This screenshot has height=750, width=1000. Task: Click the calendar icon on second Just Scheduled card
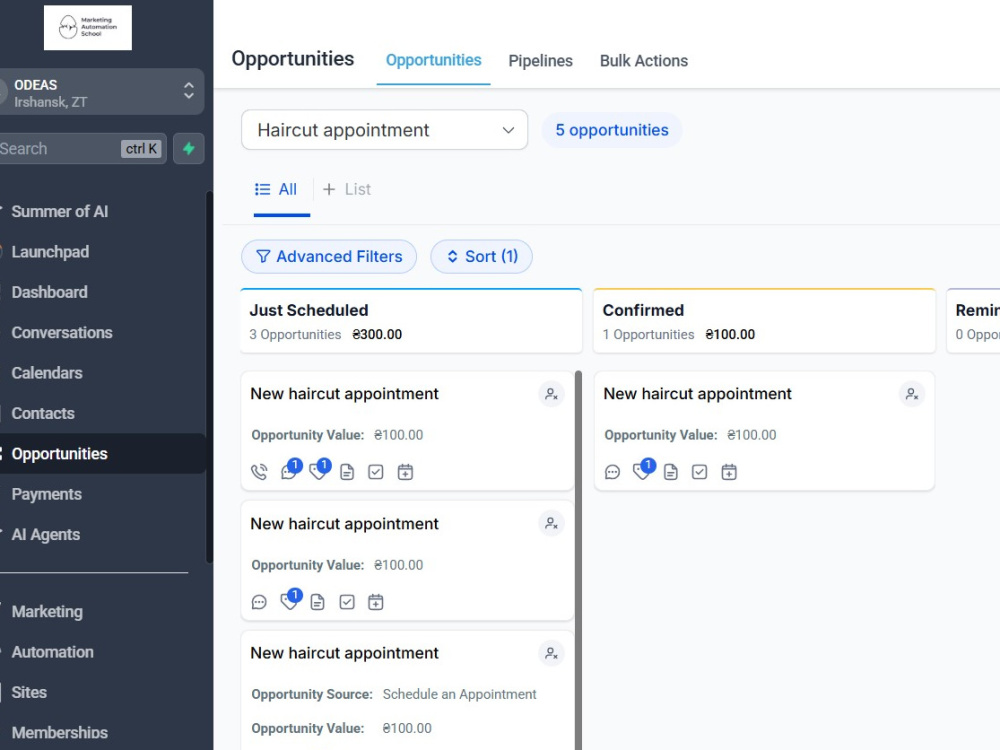tap(376, 602)
